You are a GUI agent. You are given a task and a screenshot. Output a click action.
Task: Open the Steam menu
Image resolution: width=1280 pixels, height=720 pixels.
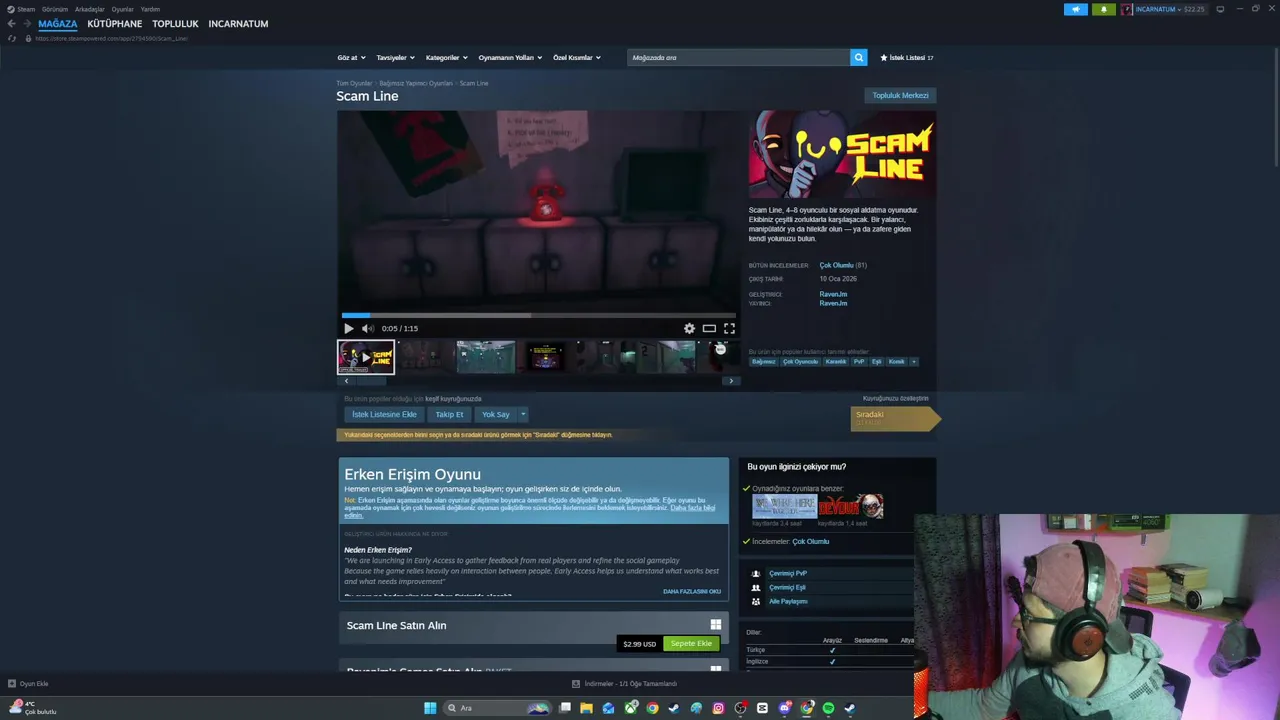pyautogui.click(x=26, y=9)
